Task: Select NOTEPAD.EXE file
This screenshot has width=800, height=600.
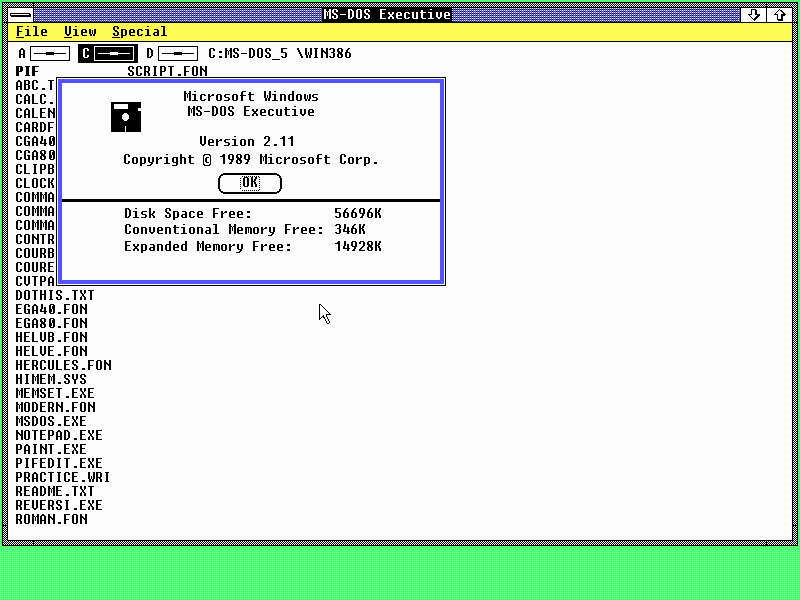Action: 59,435
